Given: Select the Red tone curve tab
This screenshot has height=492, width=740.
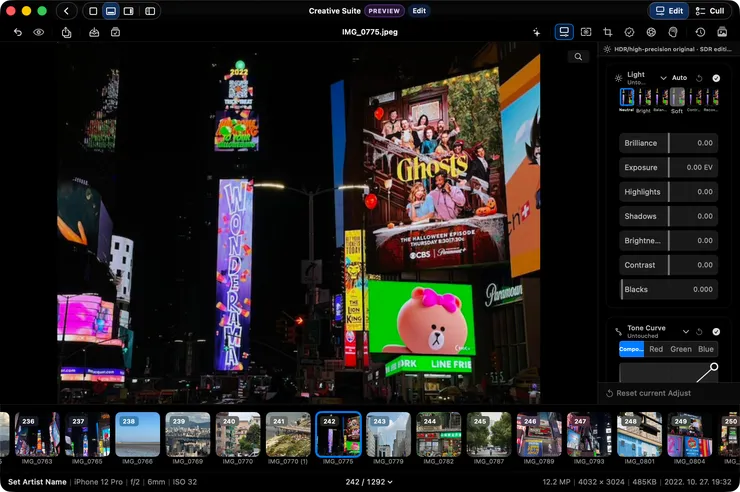Looking at the screenshot, I should [x=656, y=349].
